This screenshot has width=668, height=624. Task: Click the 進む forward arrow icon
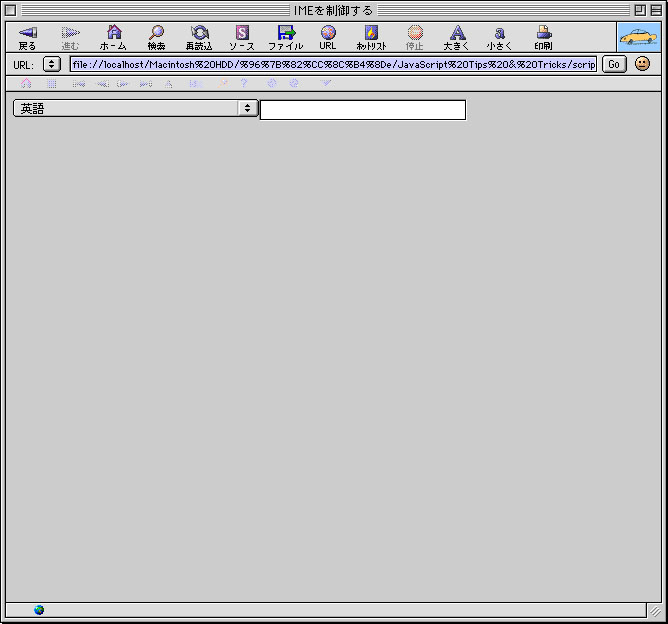click(70, 32)
